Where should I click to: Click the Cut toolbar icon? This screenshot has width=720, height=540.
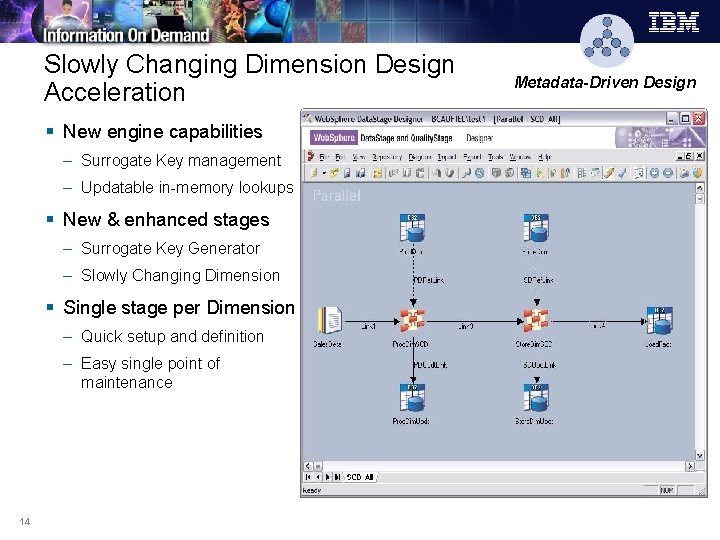(x=394, y=173)
